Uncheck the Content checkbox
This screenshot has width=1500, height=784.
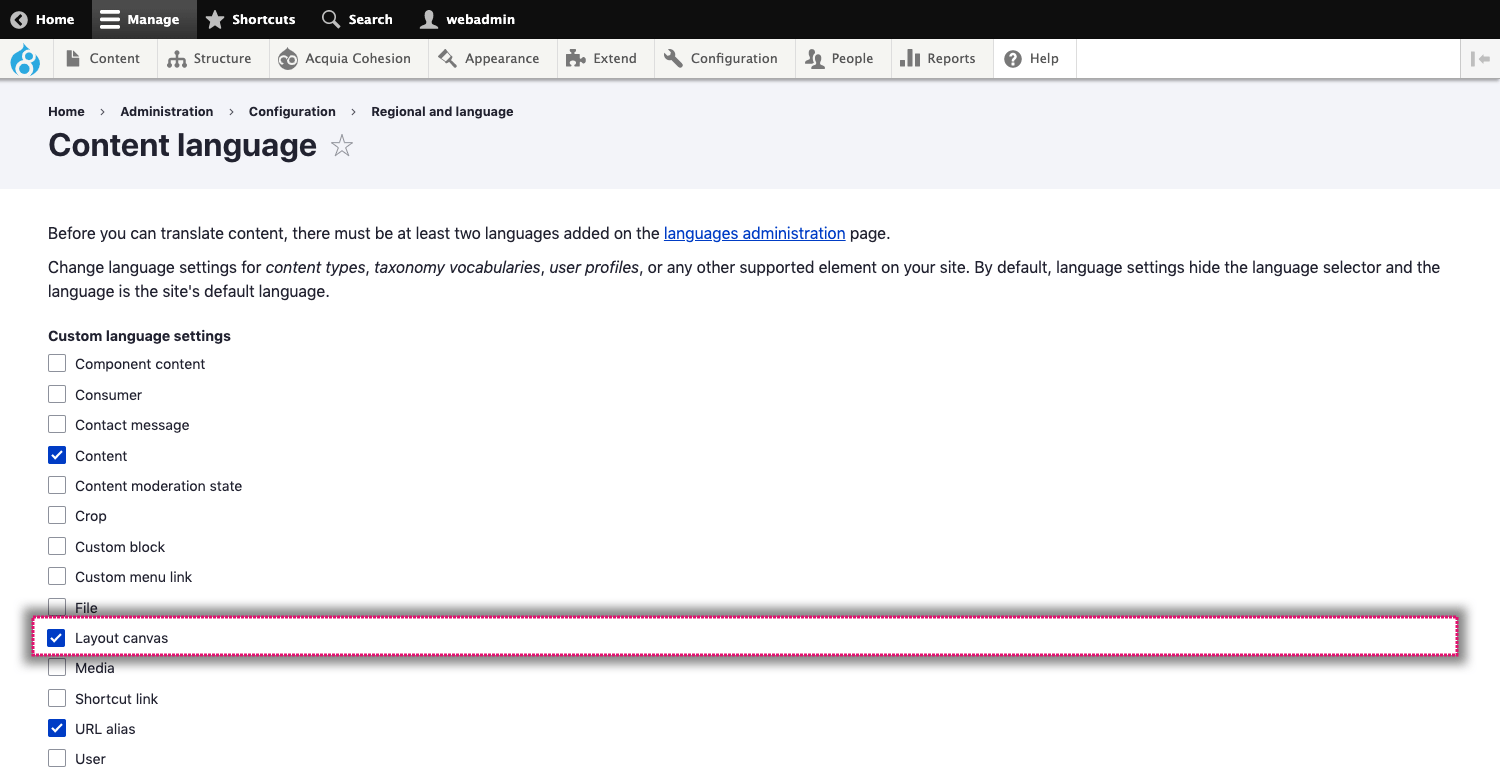[x=57, y=455]
